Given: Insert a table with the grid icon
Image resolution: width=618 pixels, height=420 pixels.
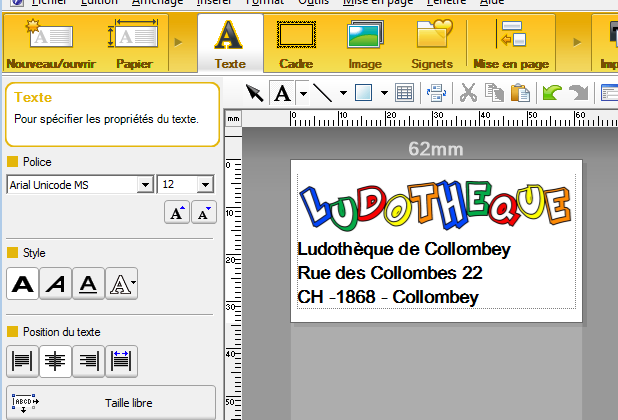Looking at the screenshot, I should click(x=404, y=93).
